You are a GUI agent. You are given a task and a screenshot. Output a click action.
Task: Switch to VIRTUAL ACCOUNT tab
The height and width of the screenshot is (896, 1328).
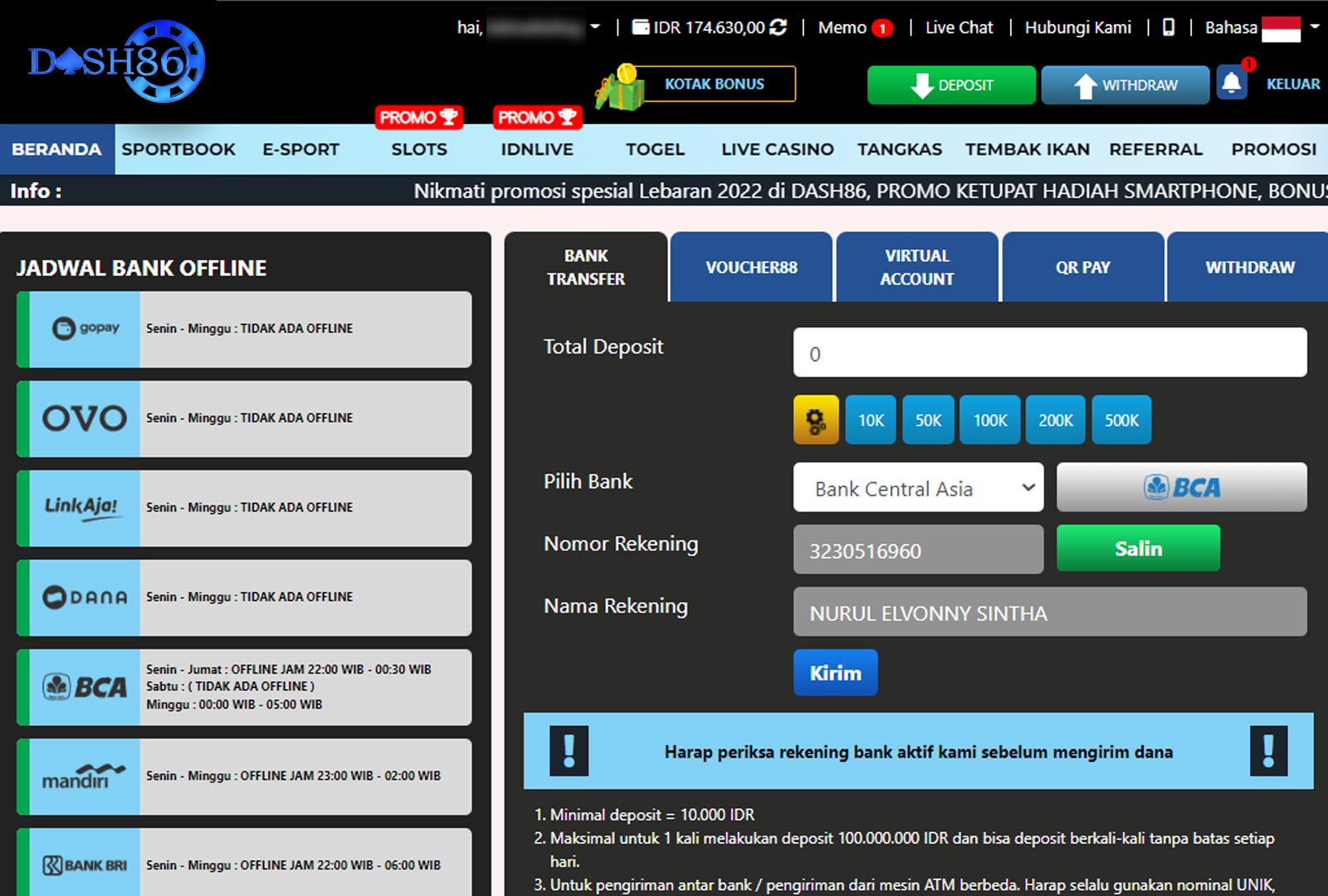(917, 267)
